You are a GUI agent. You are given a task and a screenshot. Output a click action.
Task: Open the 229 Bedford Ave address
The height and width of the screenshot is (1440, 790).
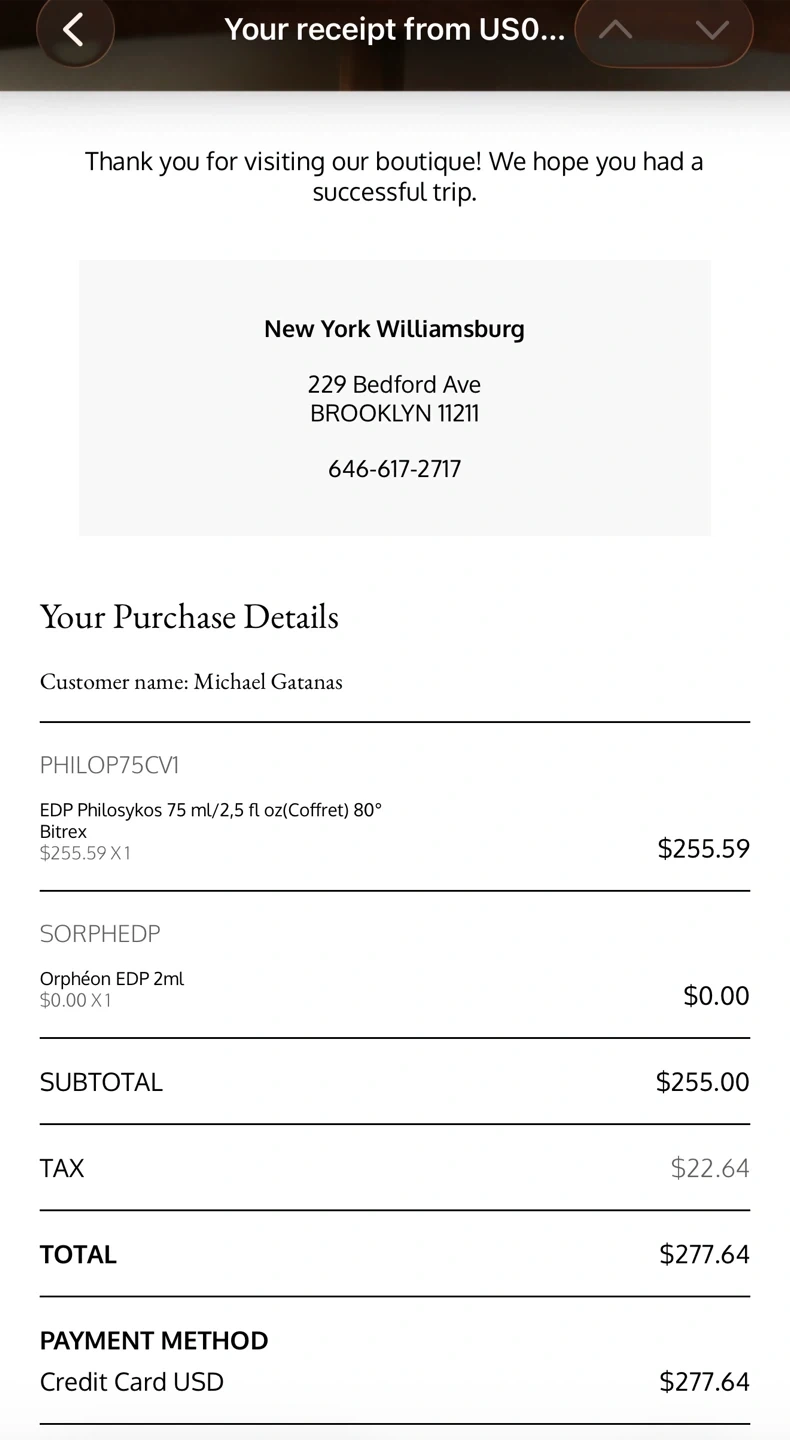click(394, 385)
